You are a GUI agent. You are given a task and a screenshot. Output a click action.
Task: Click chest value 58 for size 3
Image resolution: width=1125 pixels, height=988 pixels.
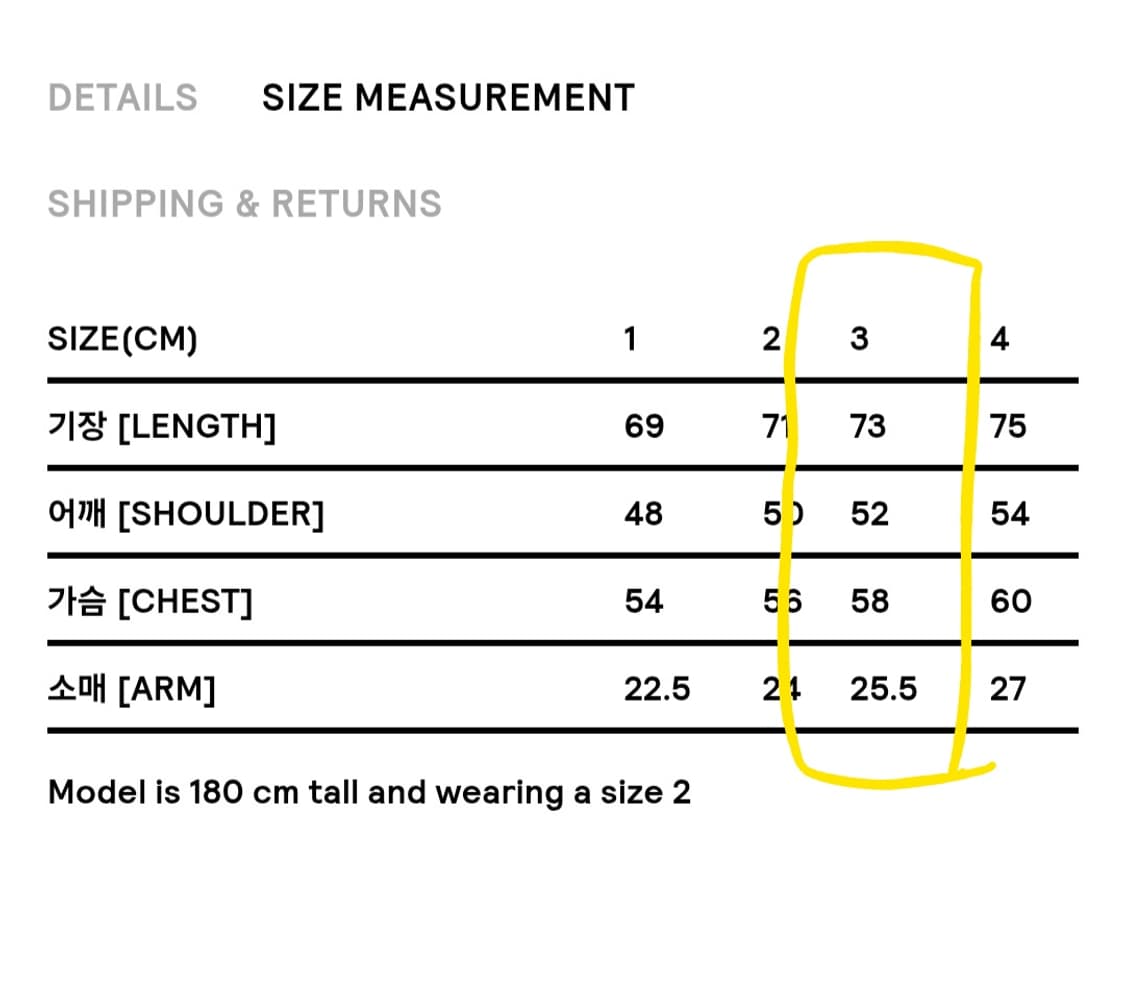[870, 601]
